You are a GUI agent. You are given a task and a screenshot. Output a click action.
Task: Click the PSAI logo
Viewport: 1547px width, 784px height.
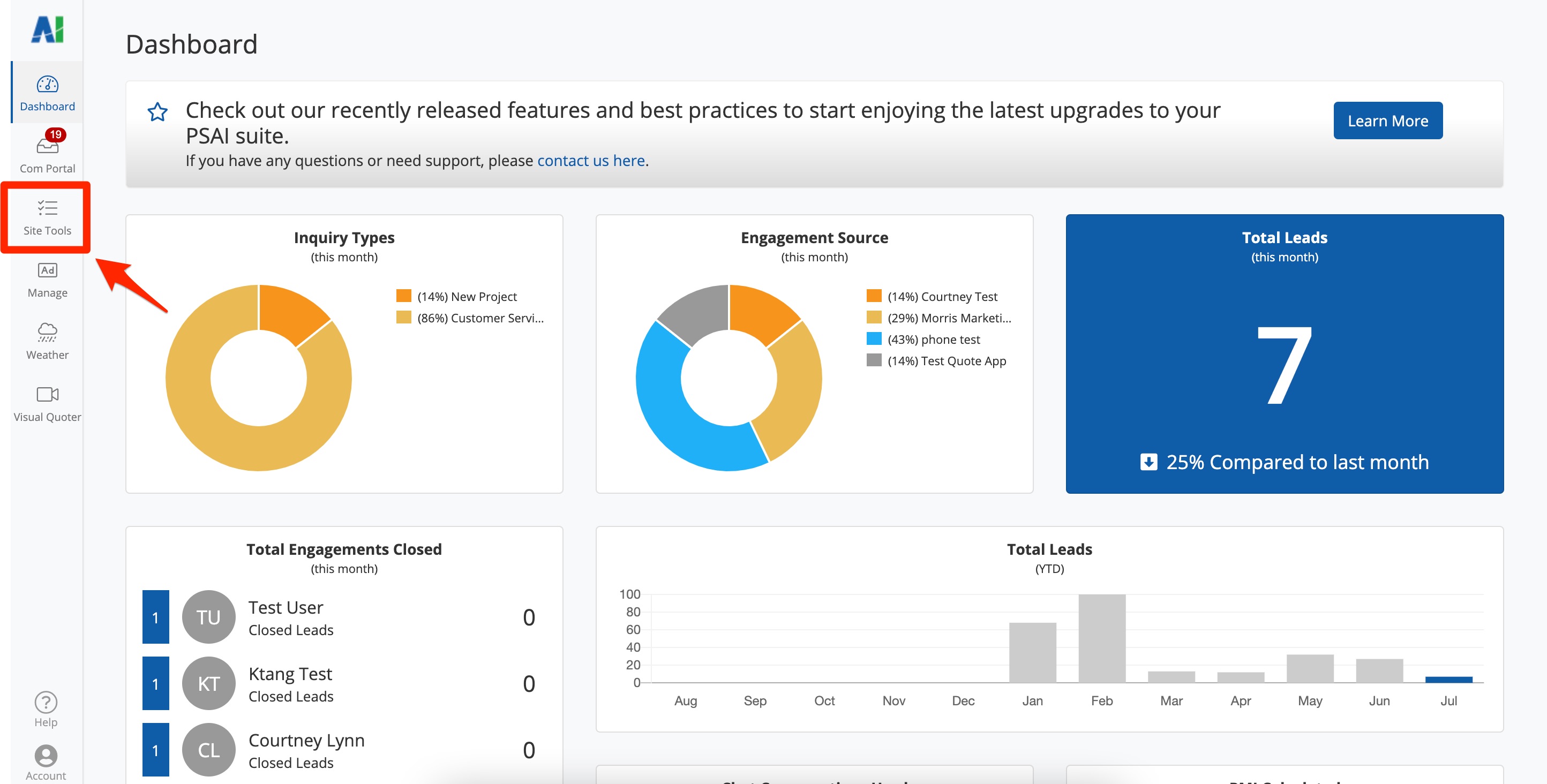point(47,29)
